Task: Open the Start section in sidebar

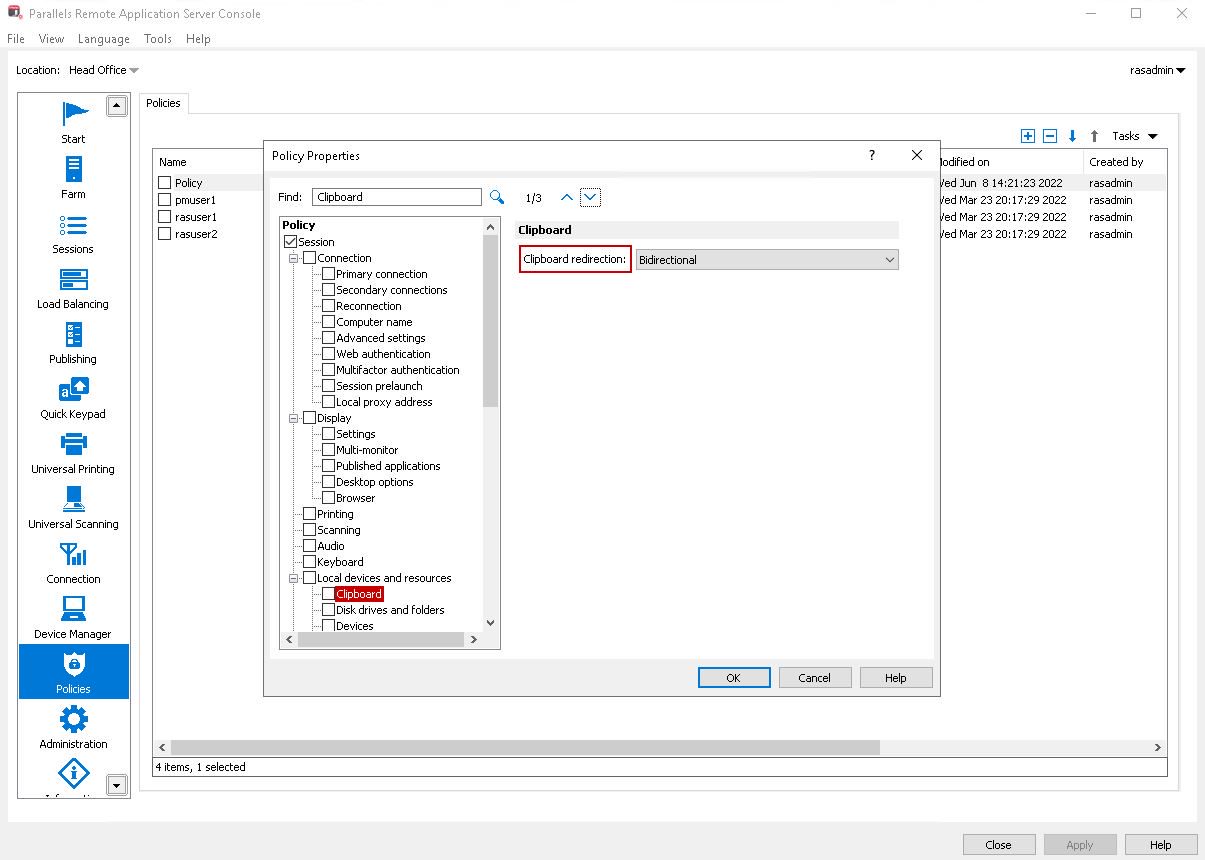Action: (73, 122)
